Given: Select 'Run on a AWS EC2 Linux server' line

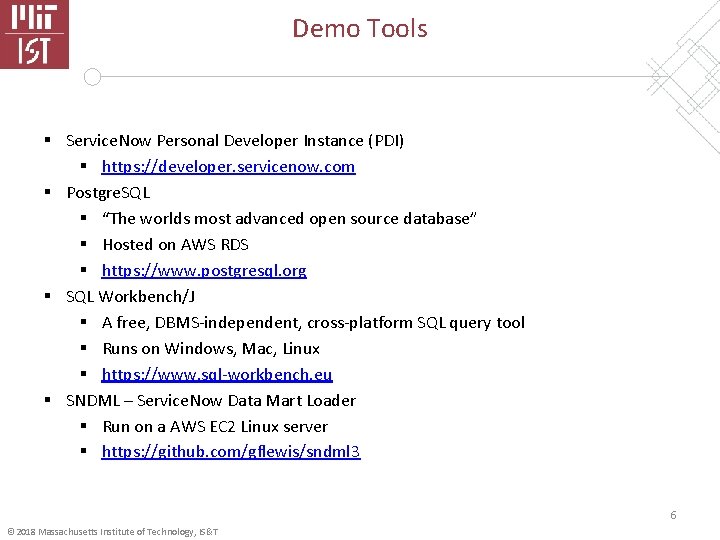Looking at the screenshot, I should (215, 427).
